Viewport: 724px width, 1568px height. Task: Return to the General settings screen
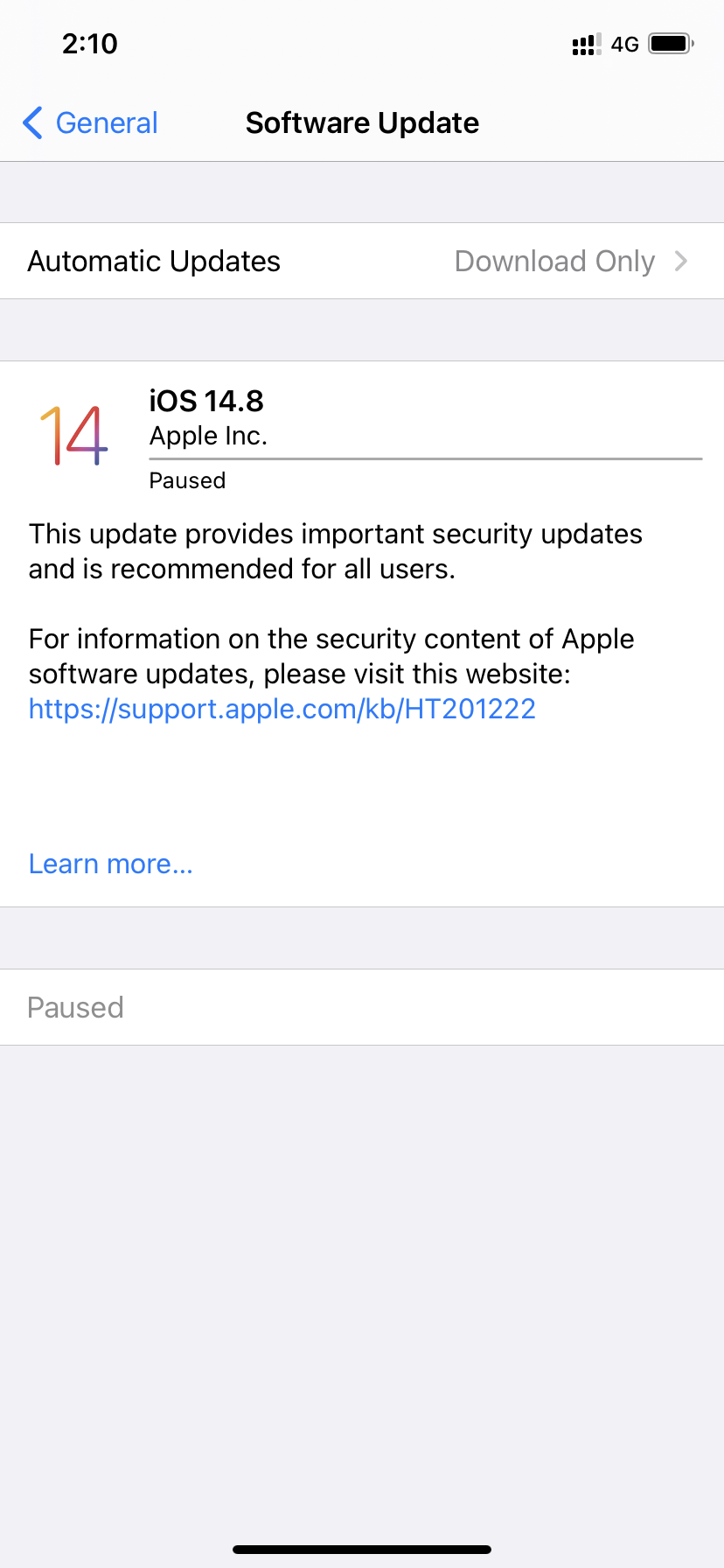tap(106, 123)
